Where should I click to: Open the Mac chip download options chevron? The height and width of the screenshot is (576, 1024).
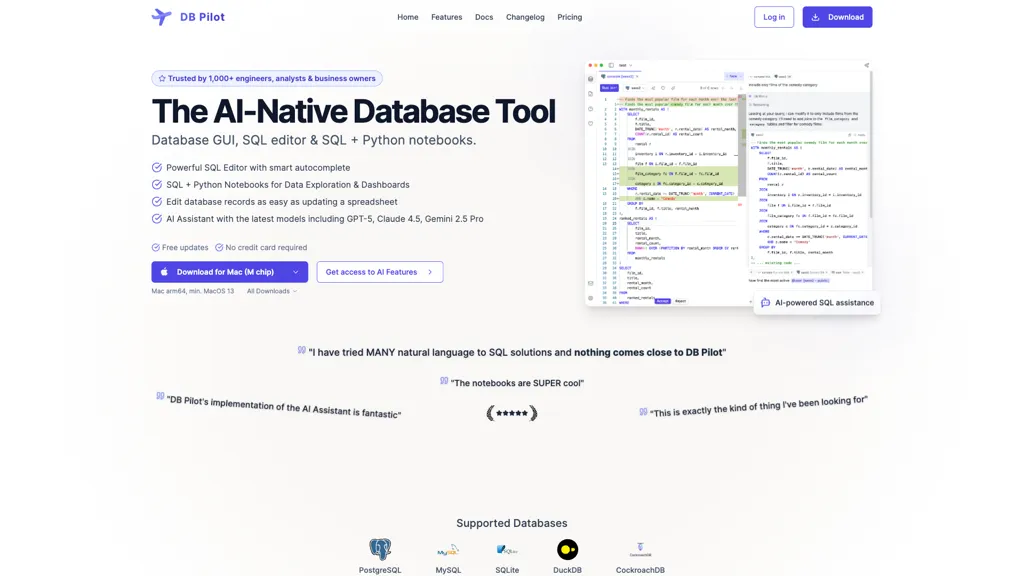click(296, 271)
